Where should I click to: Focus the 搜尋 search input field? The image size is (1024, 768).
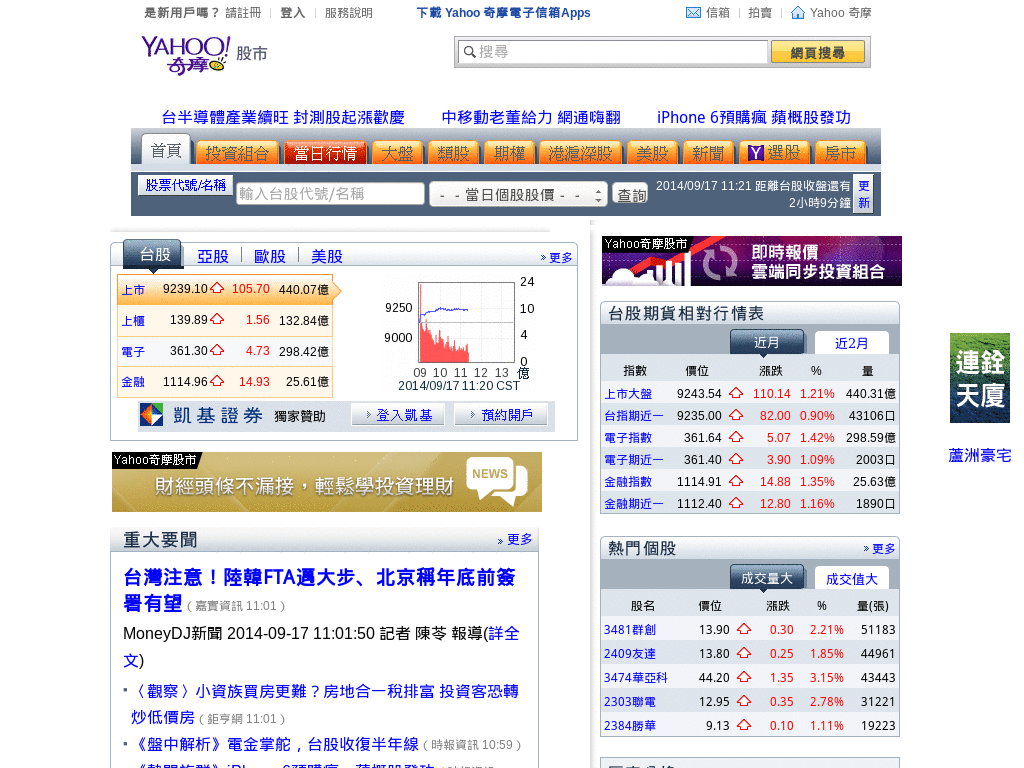[613, 52]
